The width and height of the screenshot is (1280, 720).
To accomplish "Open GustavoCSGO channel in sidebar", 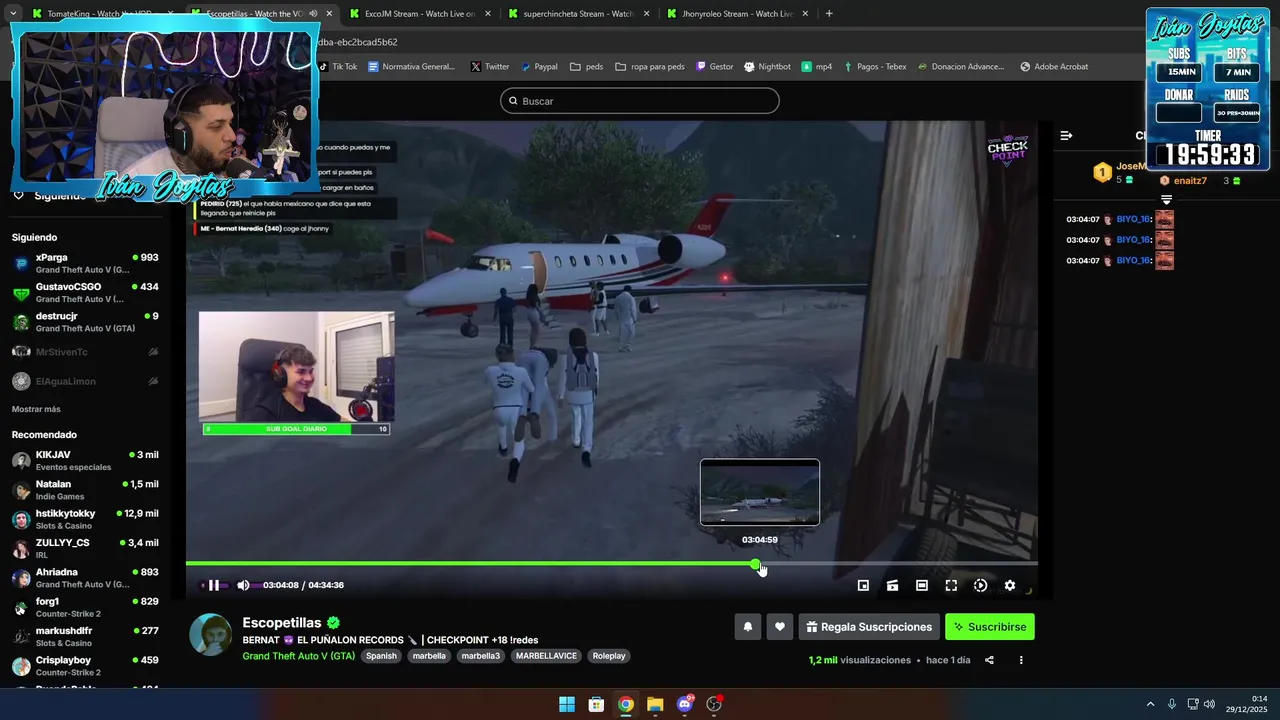I will (85, 293).
